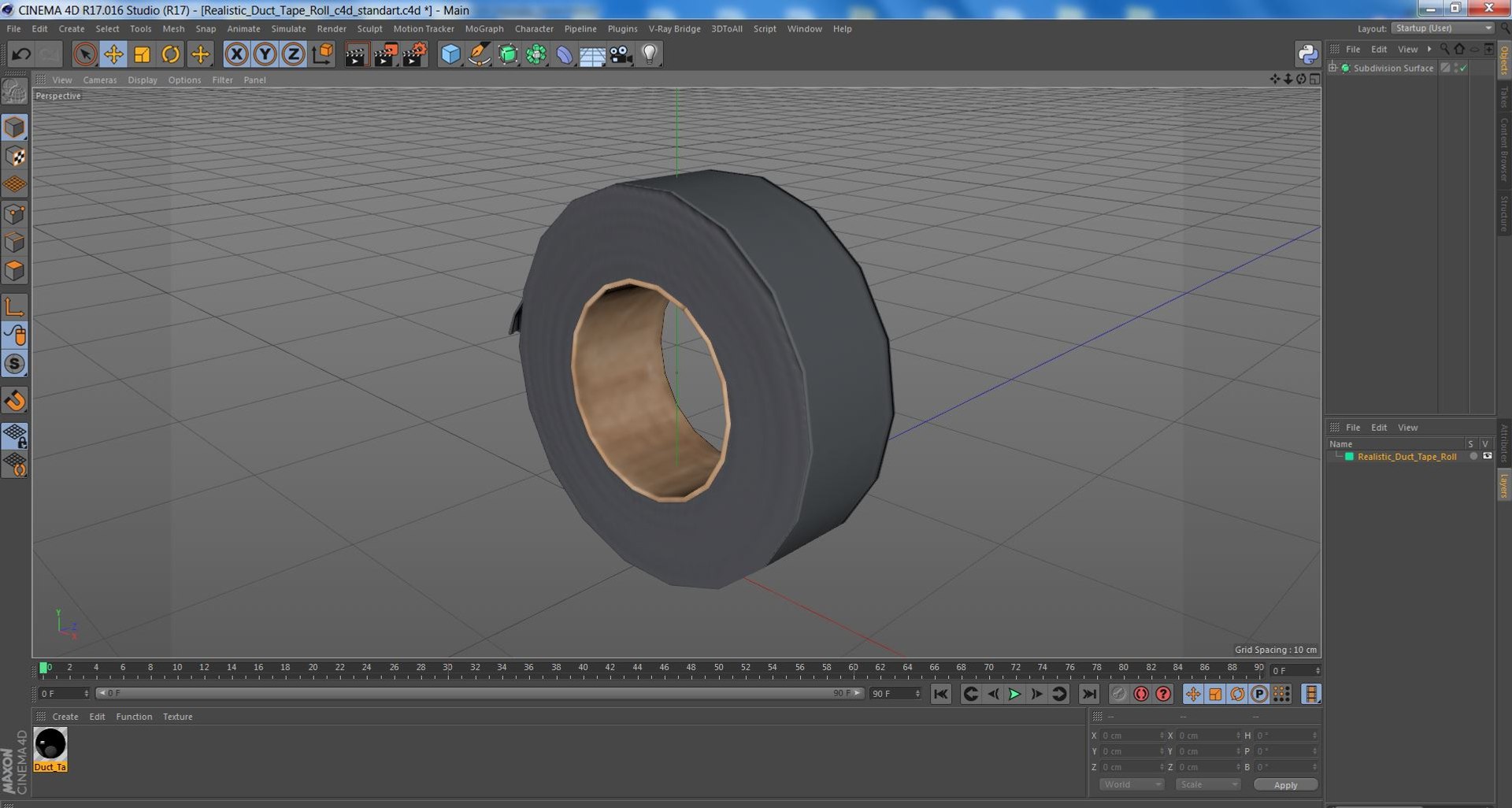Add a Cube primitive object
The image size is (1512, 808).
pos(450,54)
